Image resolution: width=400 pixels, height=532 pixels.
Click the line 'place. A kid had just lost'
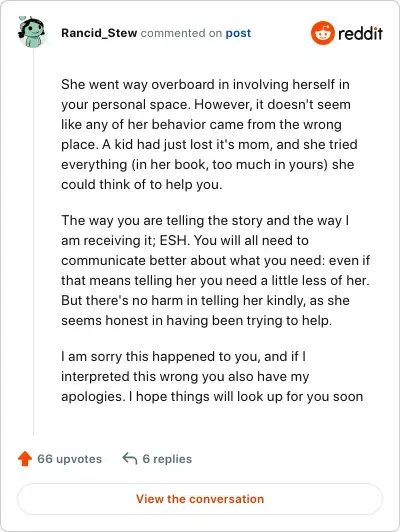209,145
